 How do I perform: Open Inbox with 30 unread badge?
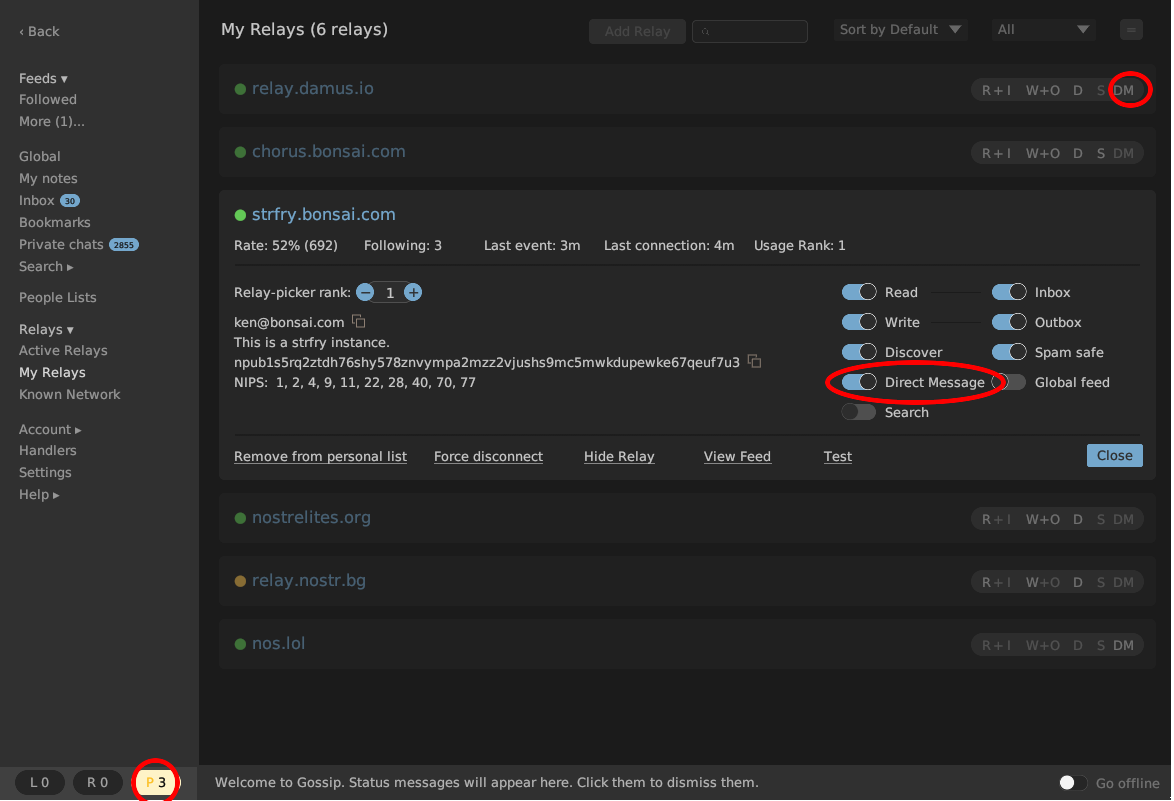click(x=49, y=201)
